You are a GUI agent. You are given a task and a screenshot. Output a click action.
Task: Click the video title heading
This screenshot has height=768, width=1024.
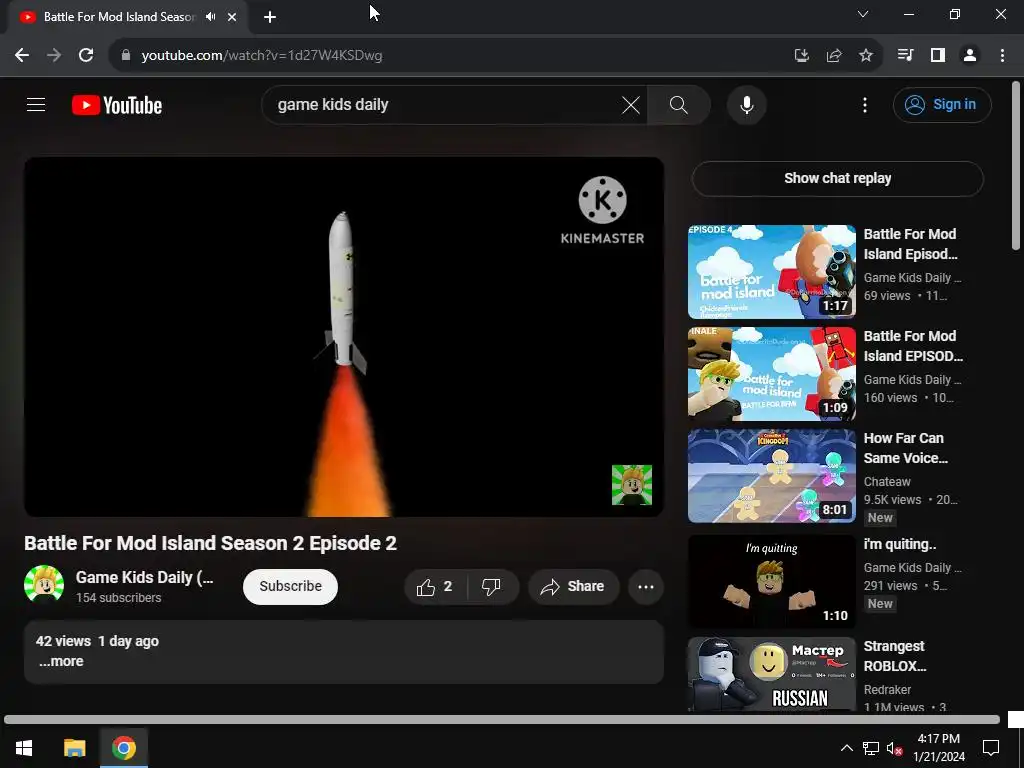[210, 543]
